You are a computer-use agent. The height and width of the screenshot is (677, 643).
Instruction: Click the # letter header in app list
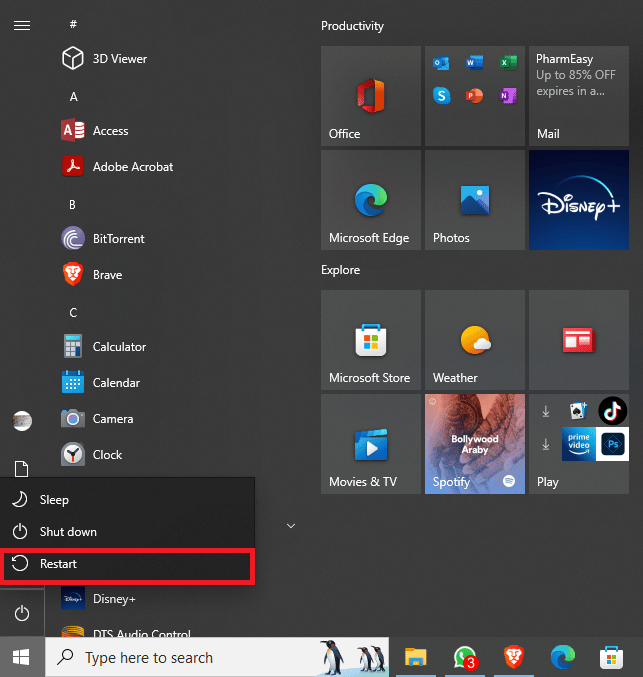click(73, 24)
